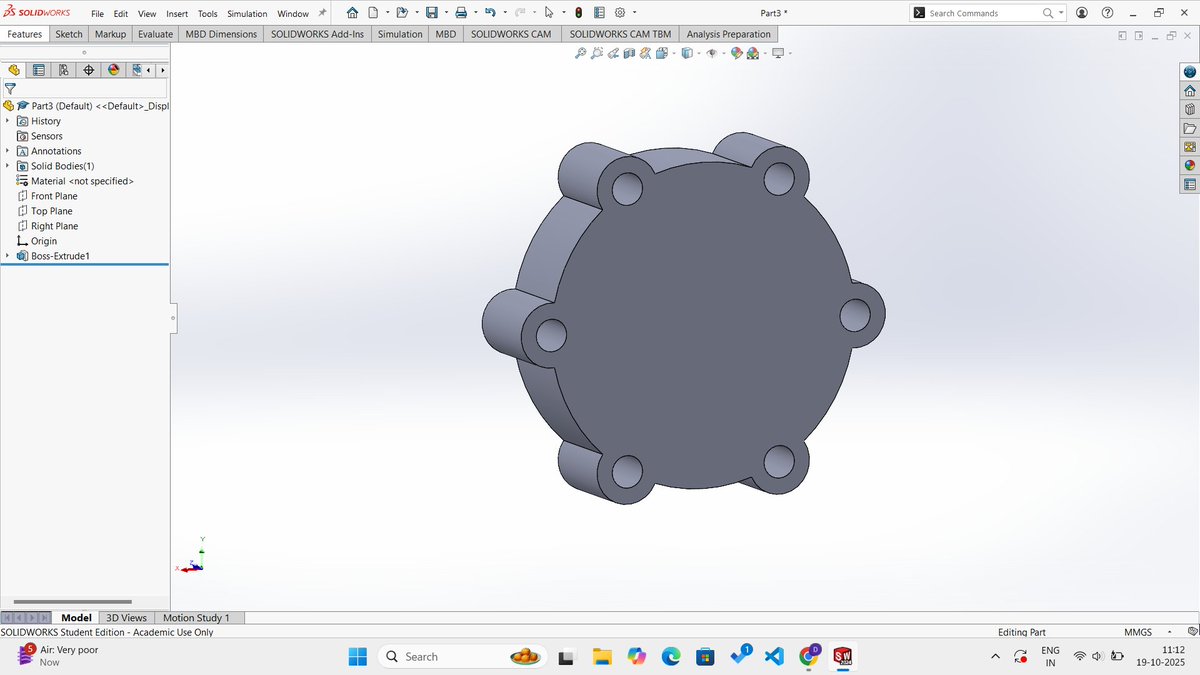Click the Rebuild traffic light icon

tap(578, 13)
